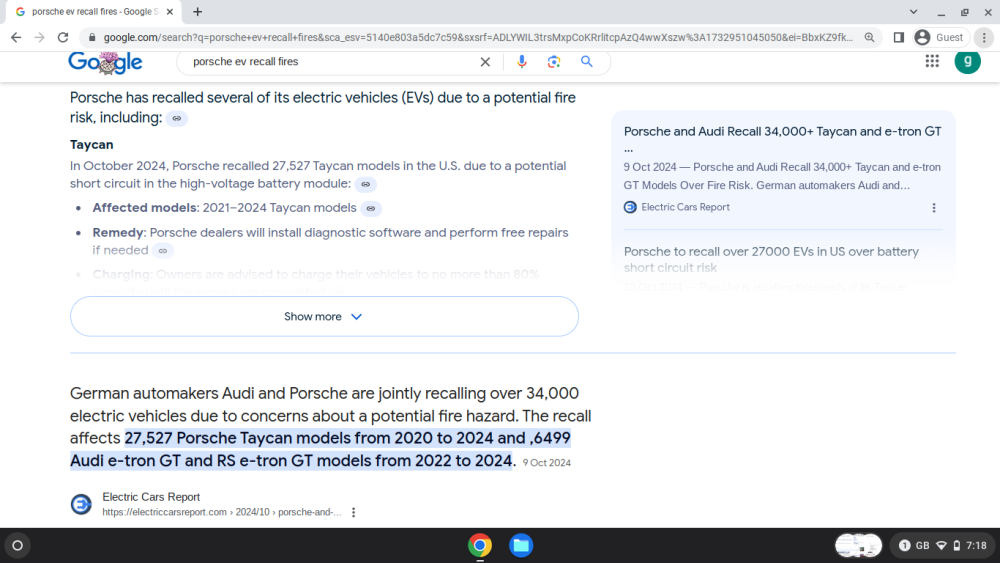Click the address bar URL

tap(478, 38)
